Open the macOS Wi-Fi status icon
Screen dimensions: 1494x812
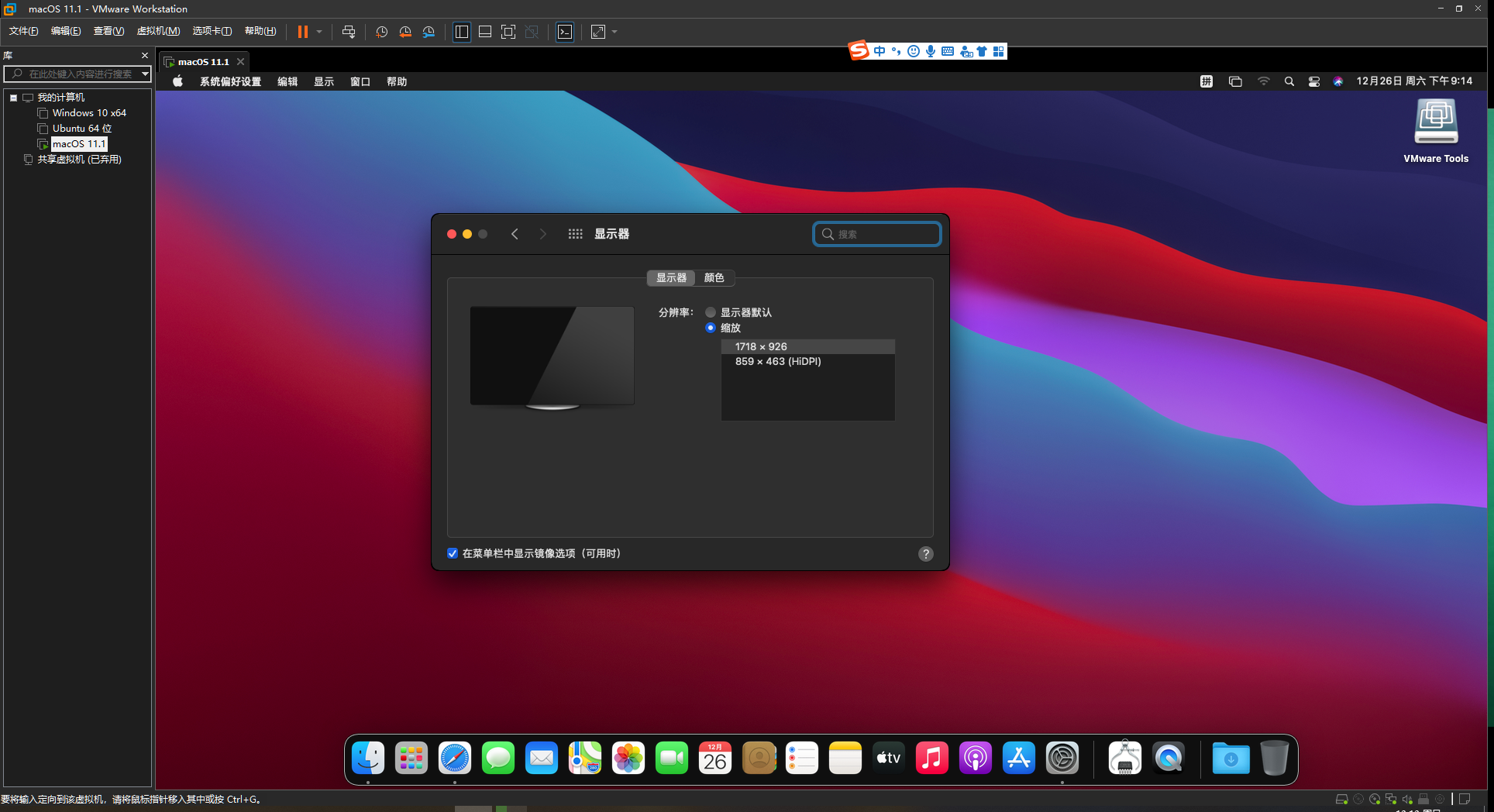click(1263, 81)
